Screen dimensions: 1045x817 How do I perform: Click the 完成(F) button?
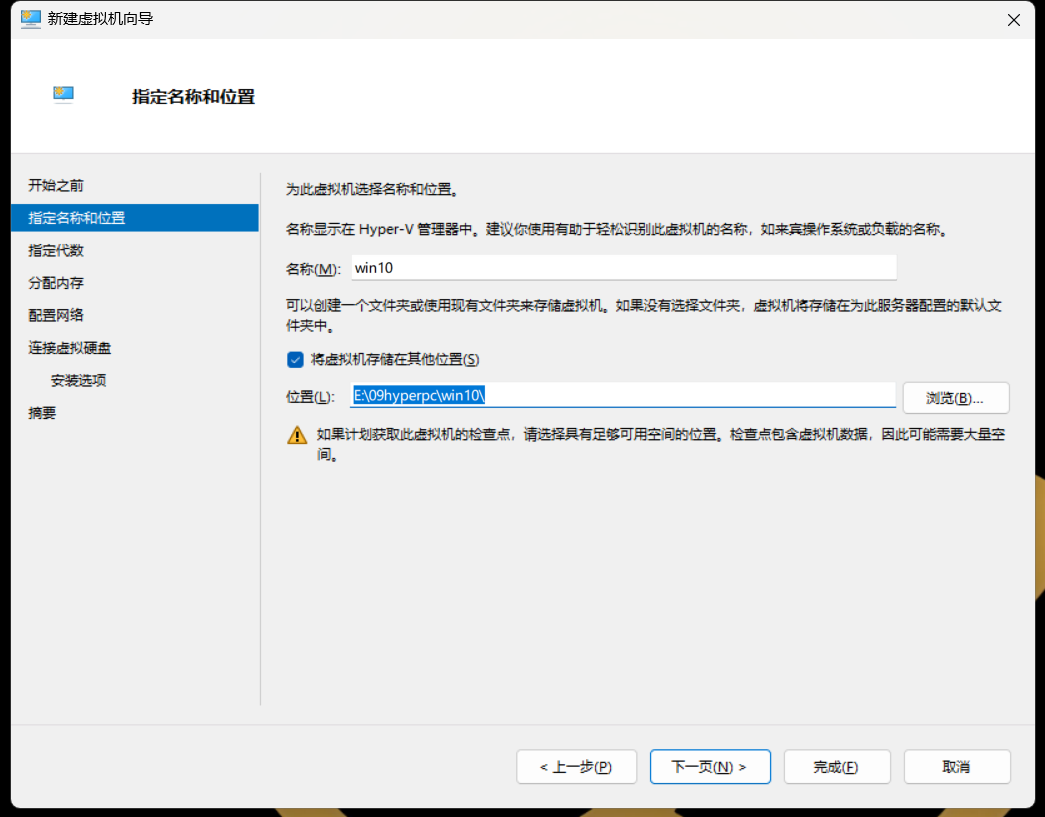tap(837, 767)
